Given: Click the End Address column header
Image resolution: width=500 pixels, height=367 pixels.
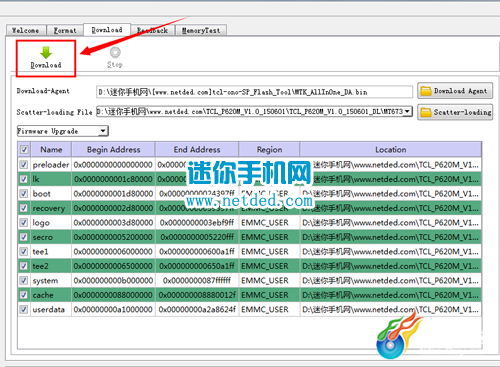Looking at the screenshot, I should click(x=197, y=149).
